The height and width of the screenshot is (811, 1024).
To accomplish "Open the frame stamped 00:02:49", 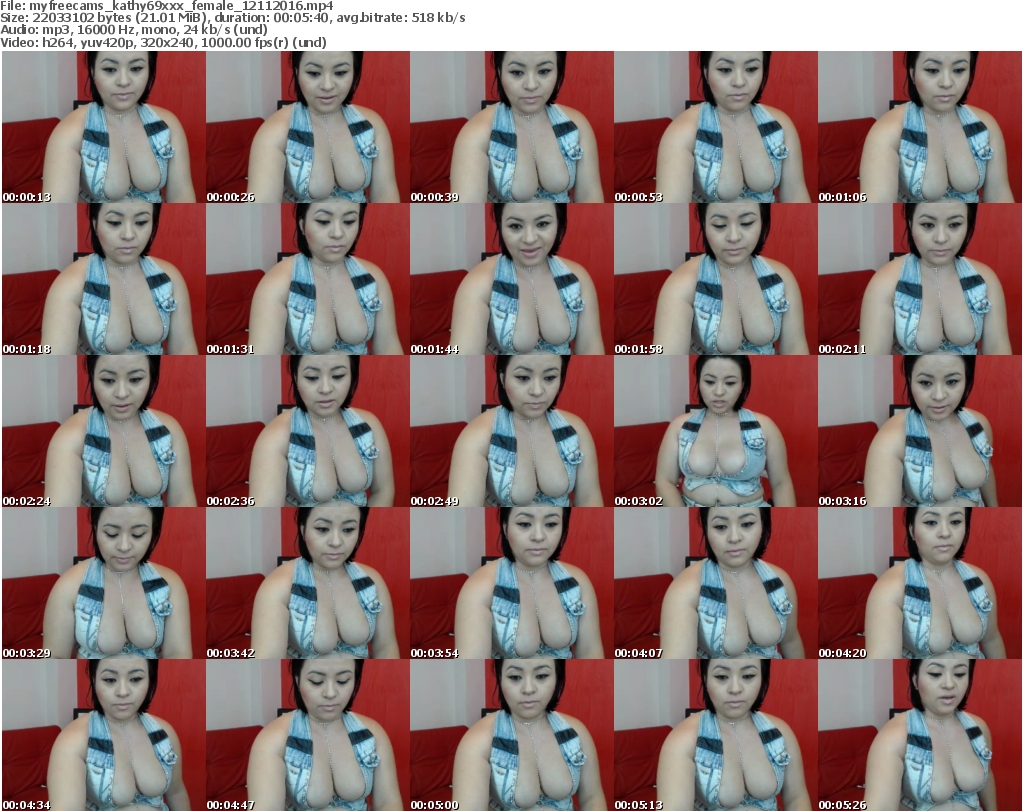I will [511, 431].
